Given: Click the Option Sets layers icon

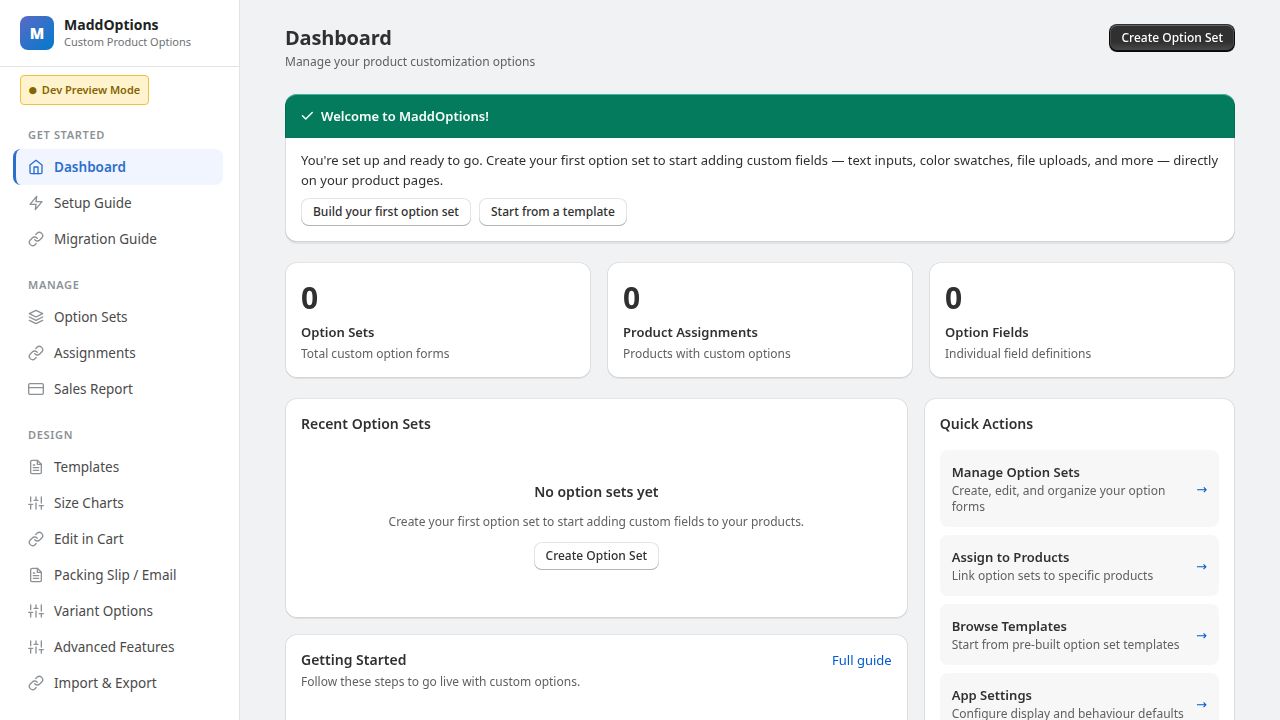Looking at the screenshot, I should [x=36, y=317].
